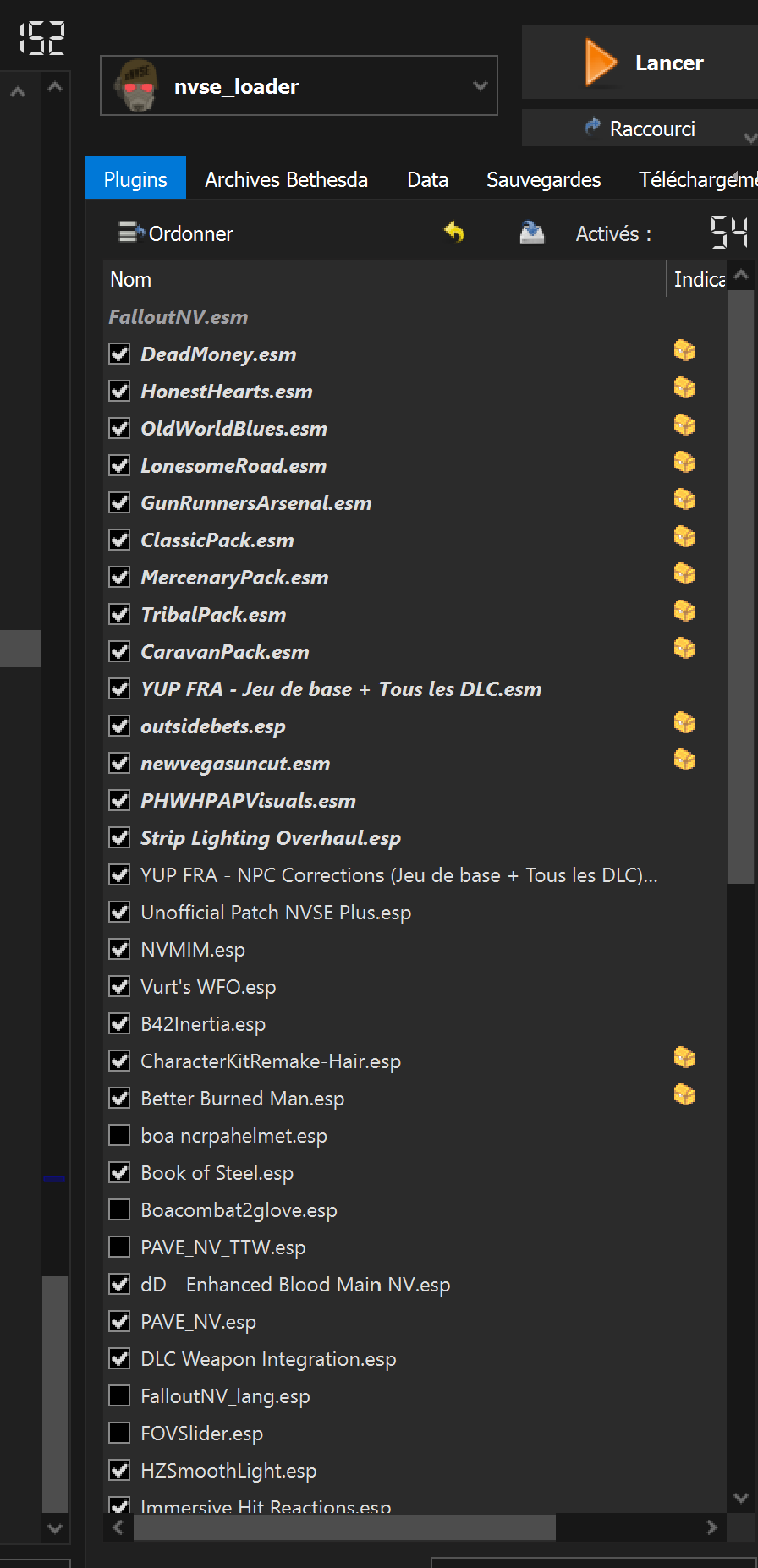Uncheck the Book of Steel.esp plugin
The width and height of the screenshot is (758, 1568).
point(119,1172)
